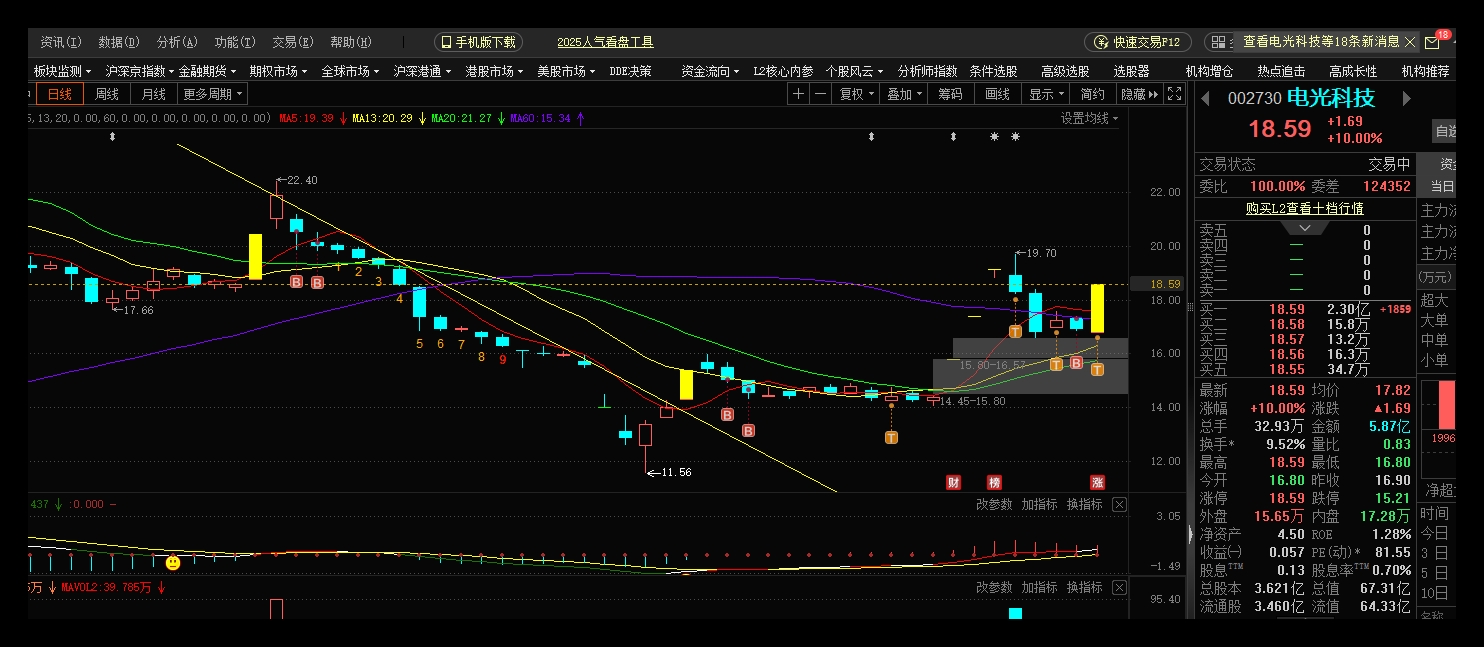The width and height of the screenshot is (1484, 647).
Task: Open the 帮助(H) menu
Action: click(351, 42)
